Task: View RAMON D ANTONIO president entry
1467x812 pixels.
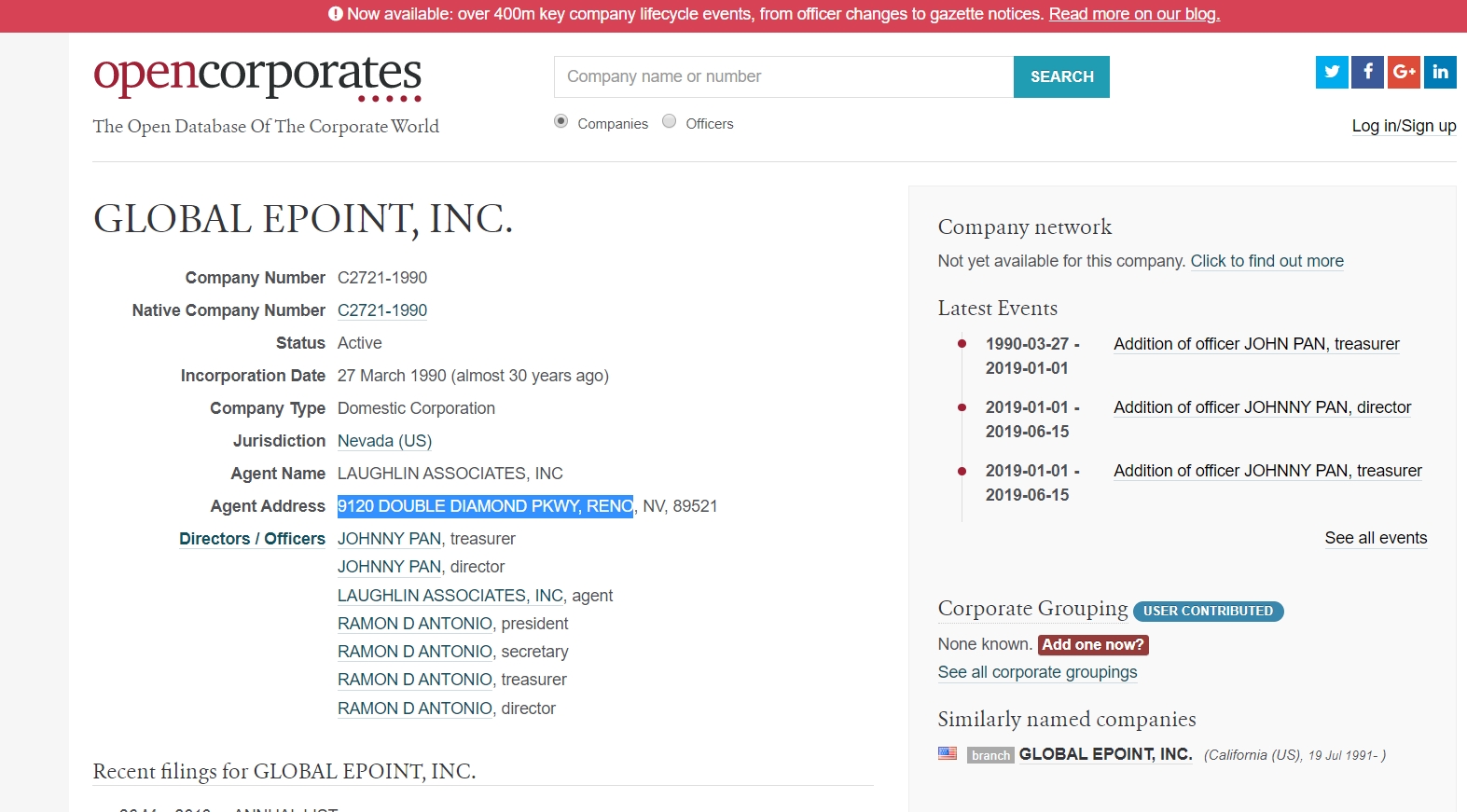Action: [415, 624]
